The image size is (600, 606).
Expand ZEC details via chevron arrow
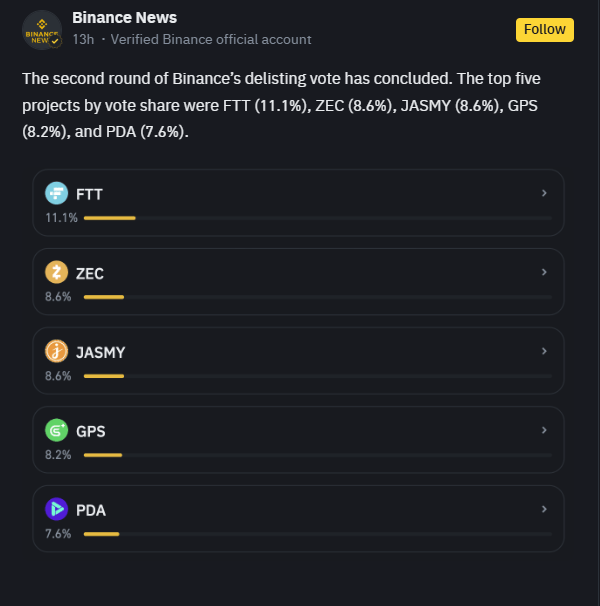point(544,272)
